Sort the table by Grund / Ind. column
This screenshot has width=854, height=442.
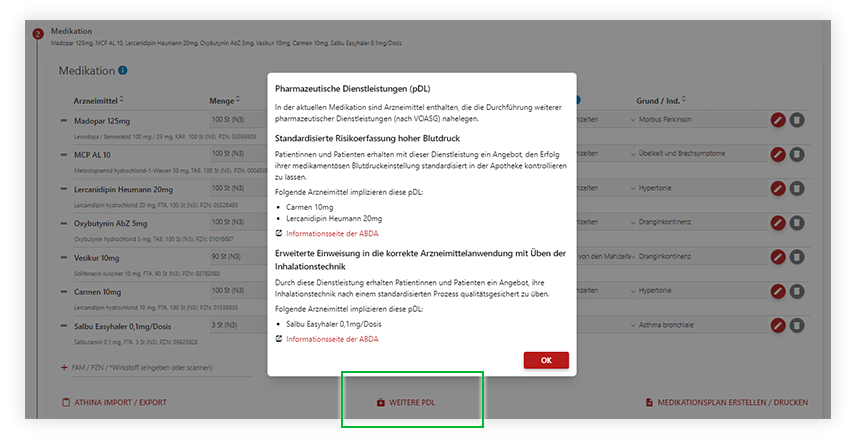(660, 100)
